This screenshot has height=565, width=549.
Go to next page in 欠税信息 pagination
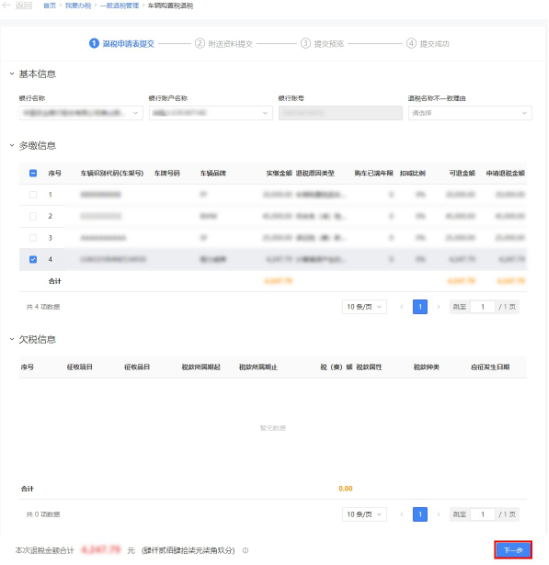[x=438, y=515]
